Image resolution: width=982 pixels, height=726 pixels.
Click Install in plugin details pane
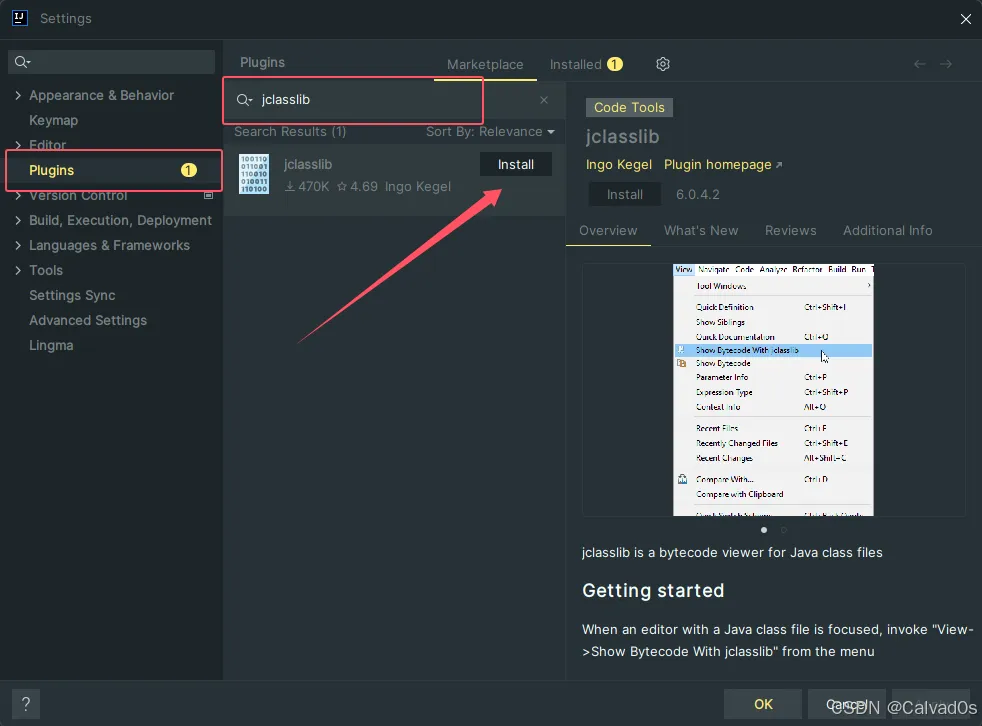[x=624, y=194]
